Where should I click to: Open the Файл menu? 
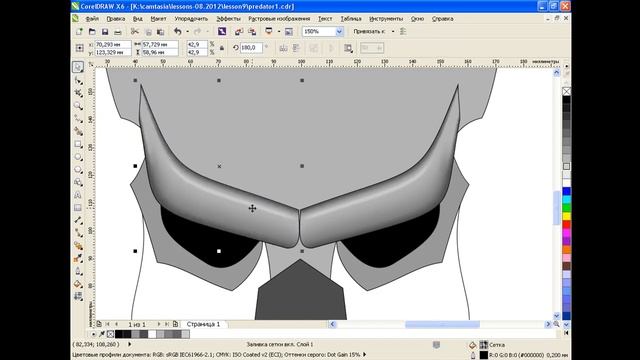(92, 19)
